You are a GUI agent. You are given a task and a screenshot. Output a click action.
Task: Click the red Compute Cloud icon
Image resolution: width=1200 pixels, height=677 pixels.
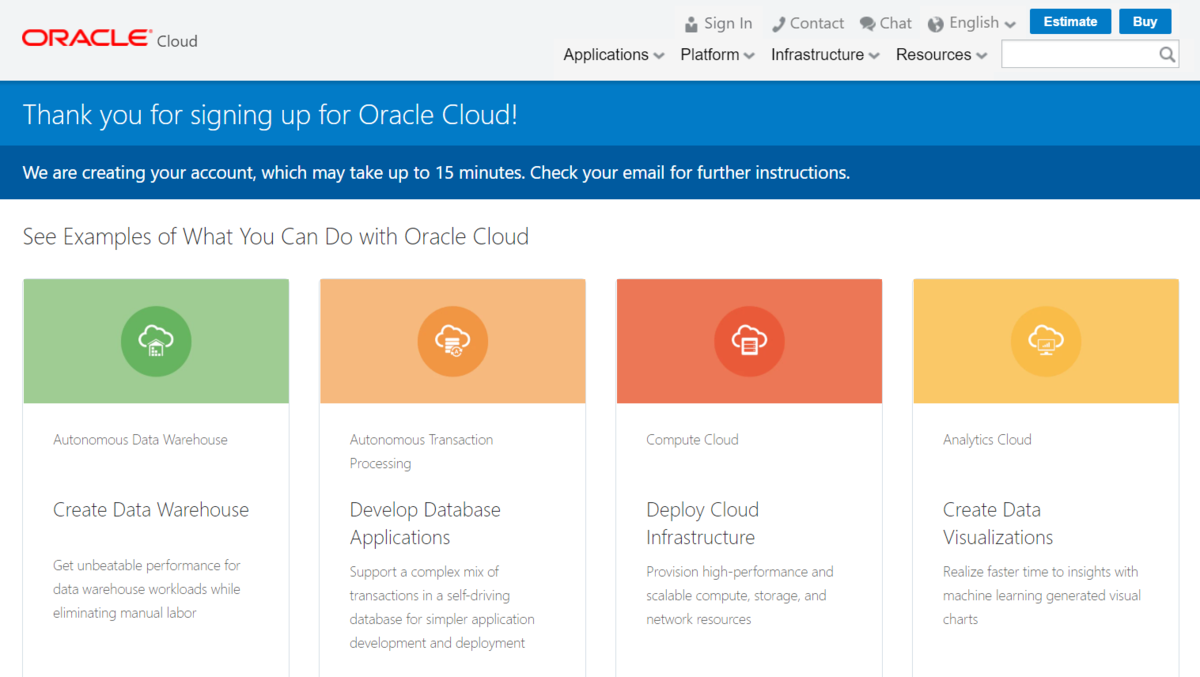(749, 341)
